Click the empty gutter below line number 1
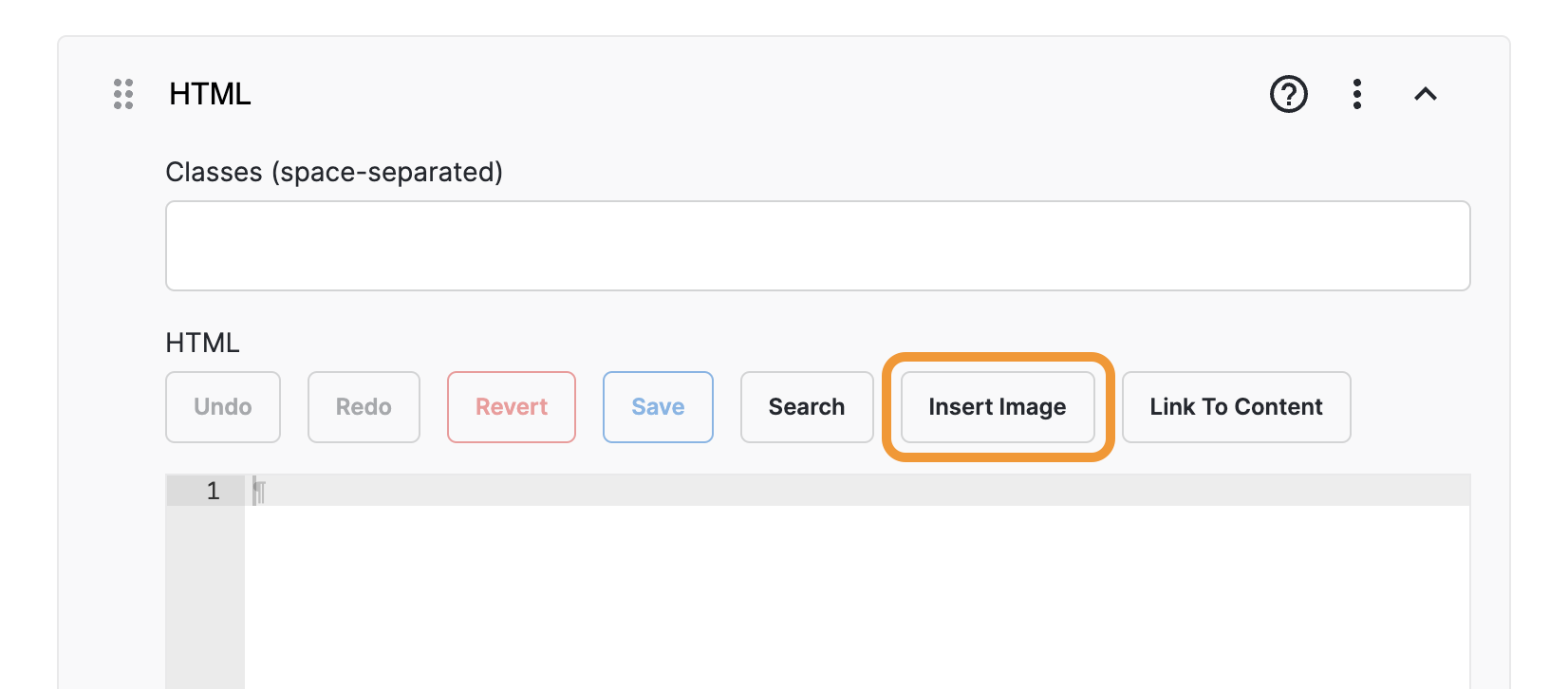 tap(205, 598)
